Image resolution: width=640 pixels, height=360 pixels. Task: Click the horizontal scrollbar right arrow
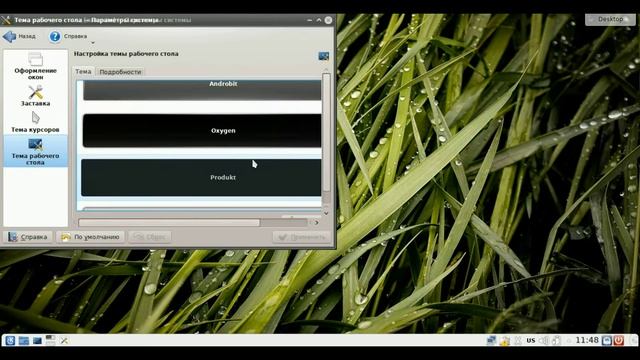tap(316, 222)
